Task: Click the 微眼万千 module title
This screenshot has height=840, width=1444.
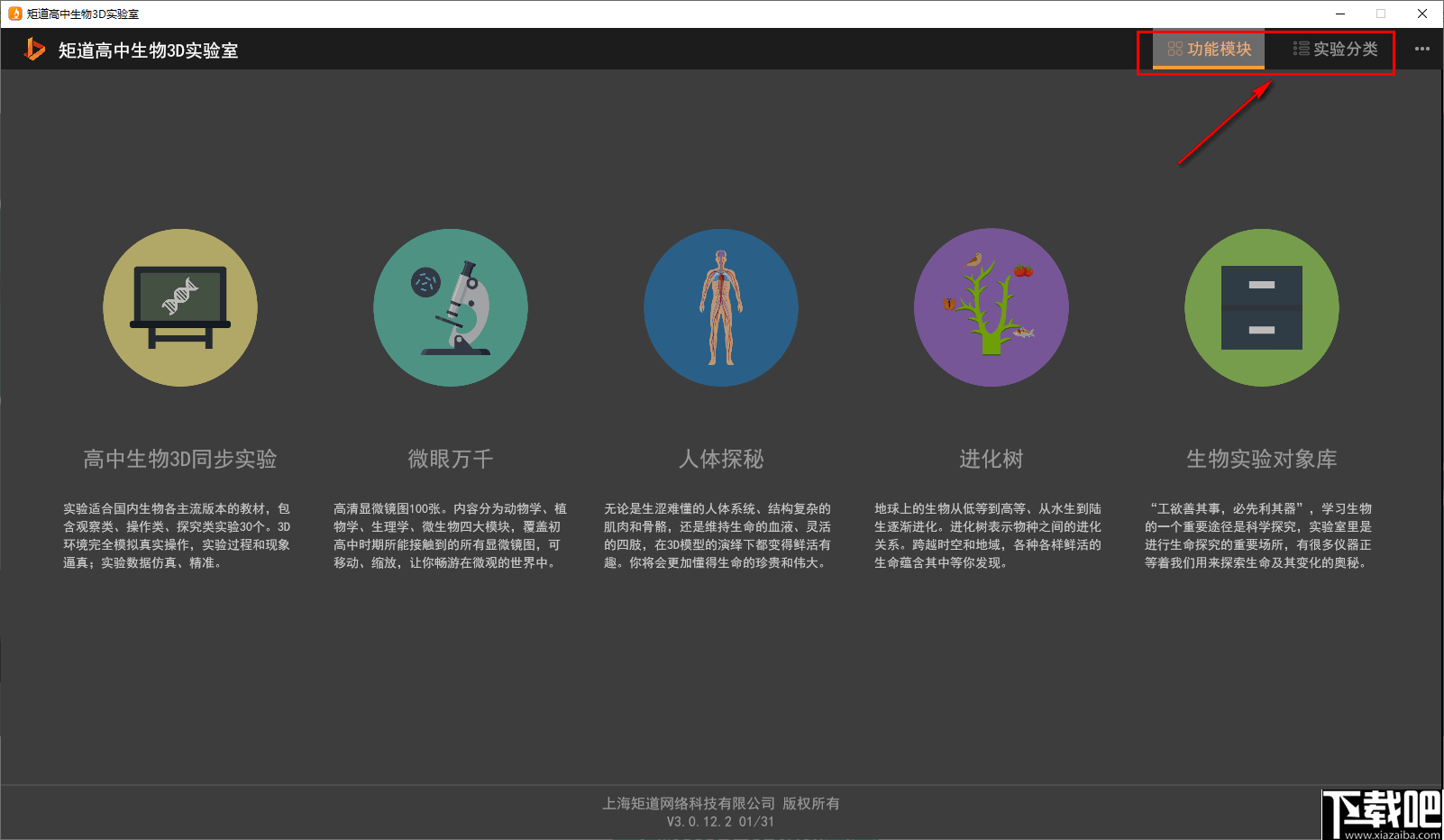Action: [x=451, y=460]
